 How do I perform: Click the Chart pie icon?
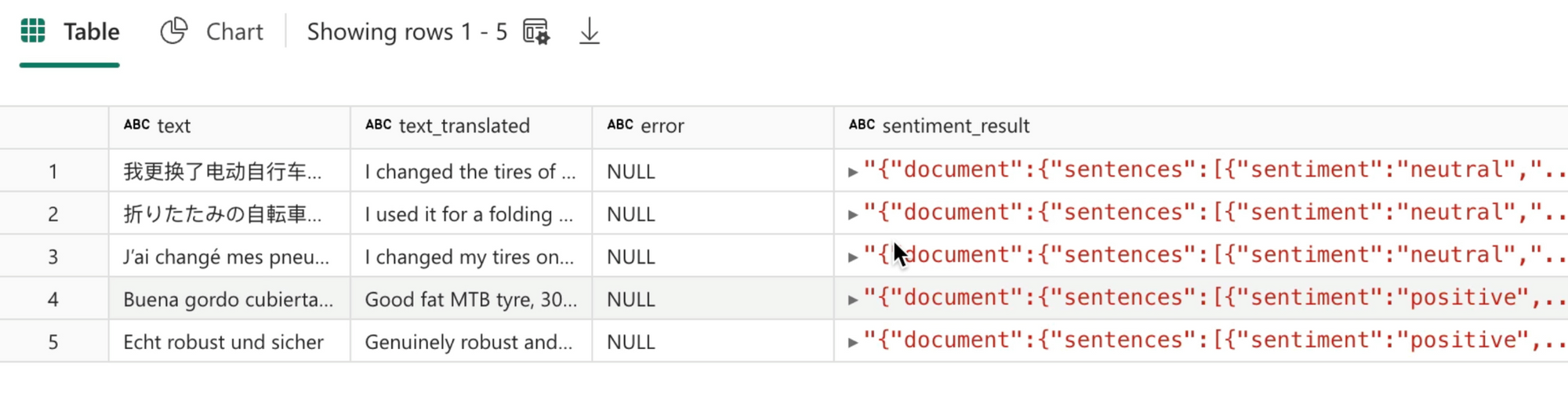(x=174, y=31)
